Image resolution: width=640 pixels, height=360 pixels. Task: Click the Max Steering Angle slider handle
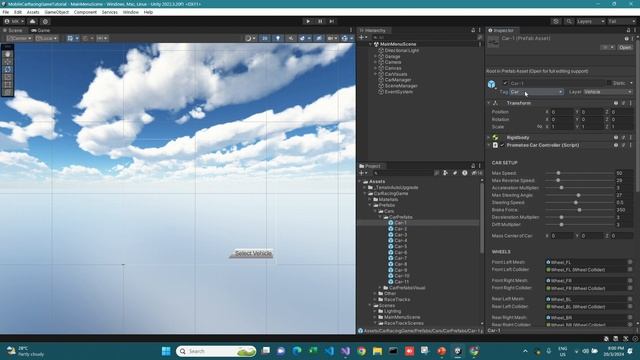[x=578, y=195]
